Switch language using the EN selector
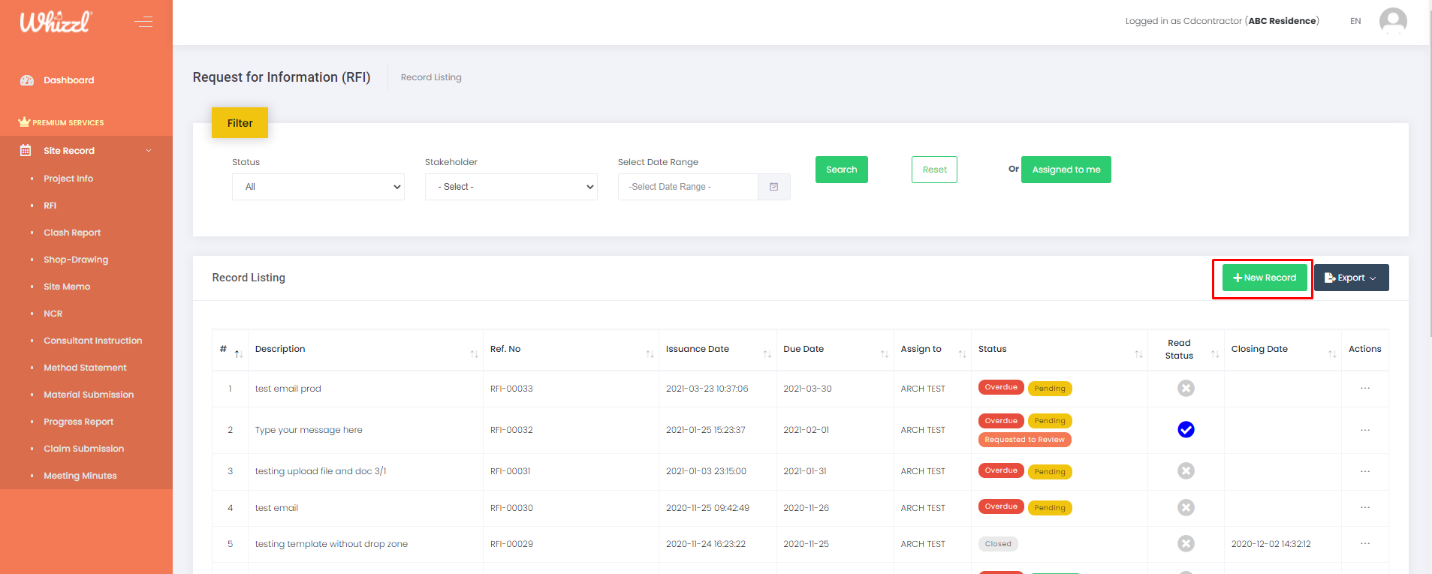This screenshot has height=574, width=1432. coord(1355,21)
